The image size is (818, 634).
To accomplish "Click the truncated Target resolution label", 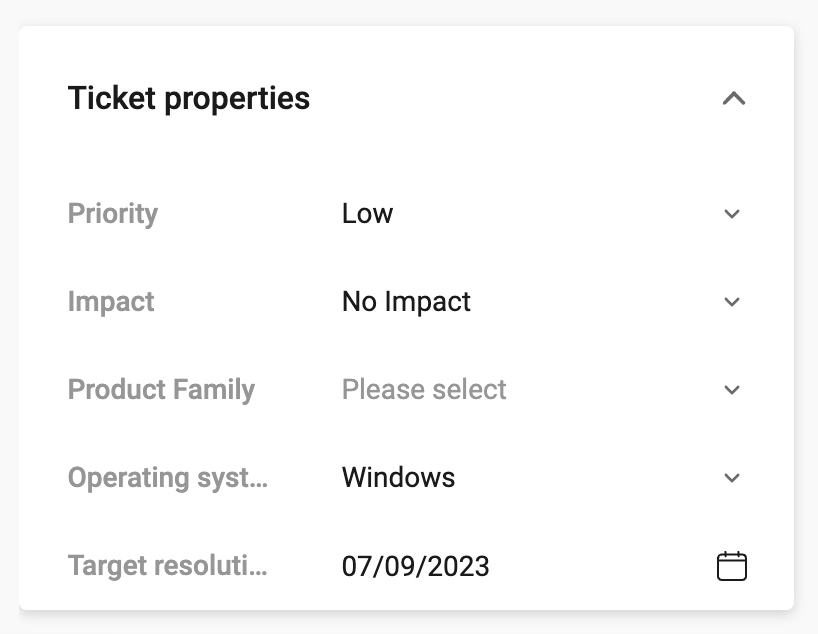I will (x=167, y=566).
